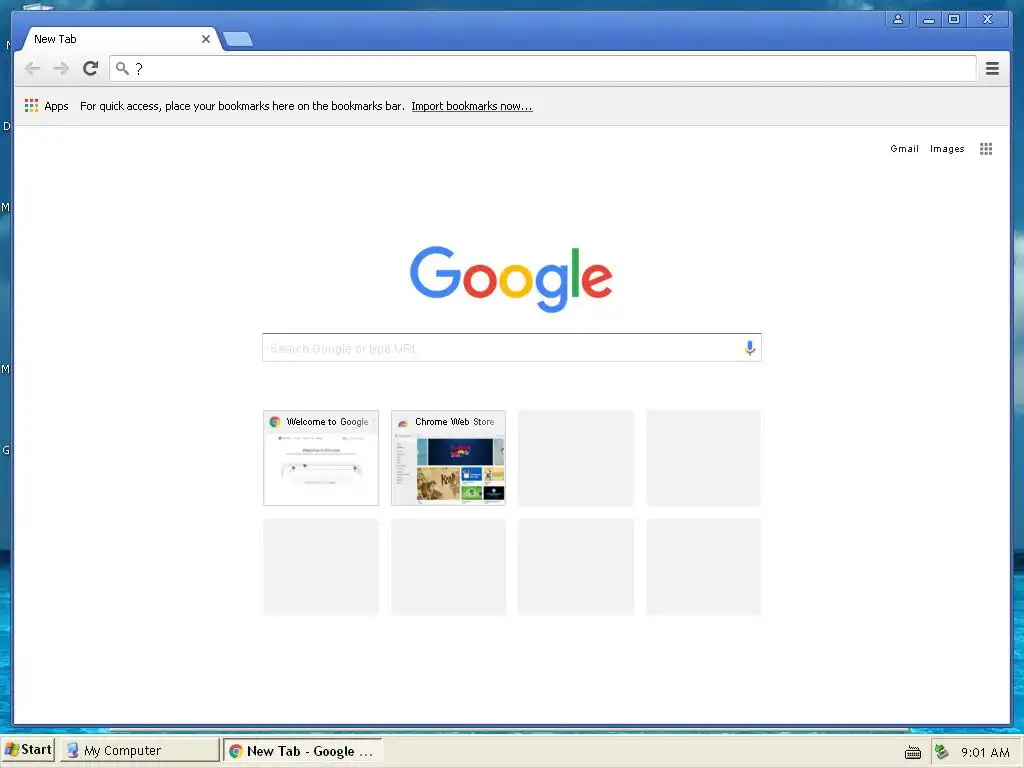Screen dimensions: 1024x768
Task: Go forward using the forward arrow
Action: pyautogui.click(x=61, y=68)
